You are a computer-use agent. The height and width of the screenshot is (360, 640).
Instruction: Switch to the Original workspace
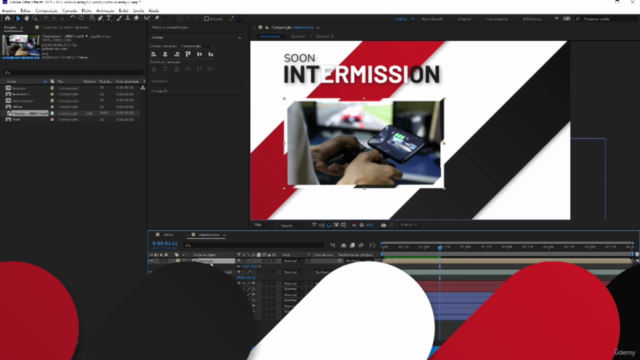click(464, 19)
